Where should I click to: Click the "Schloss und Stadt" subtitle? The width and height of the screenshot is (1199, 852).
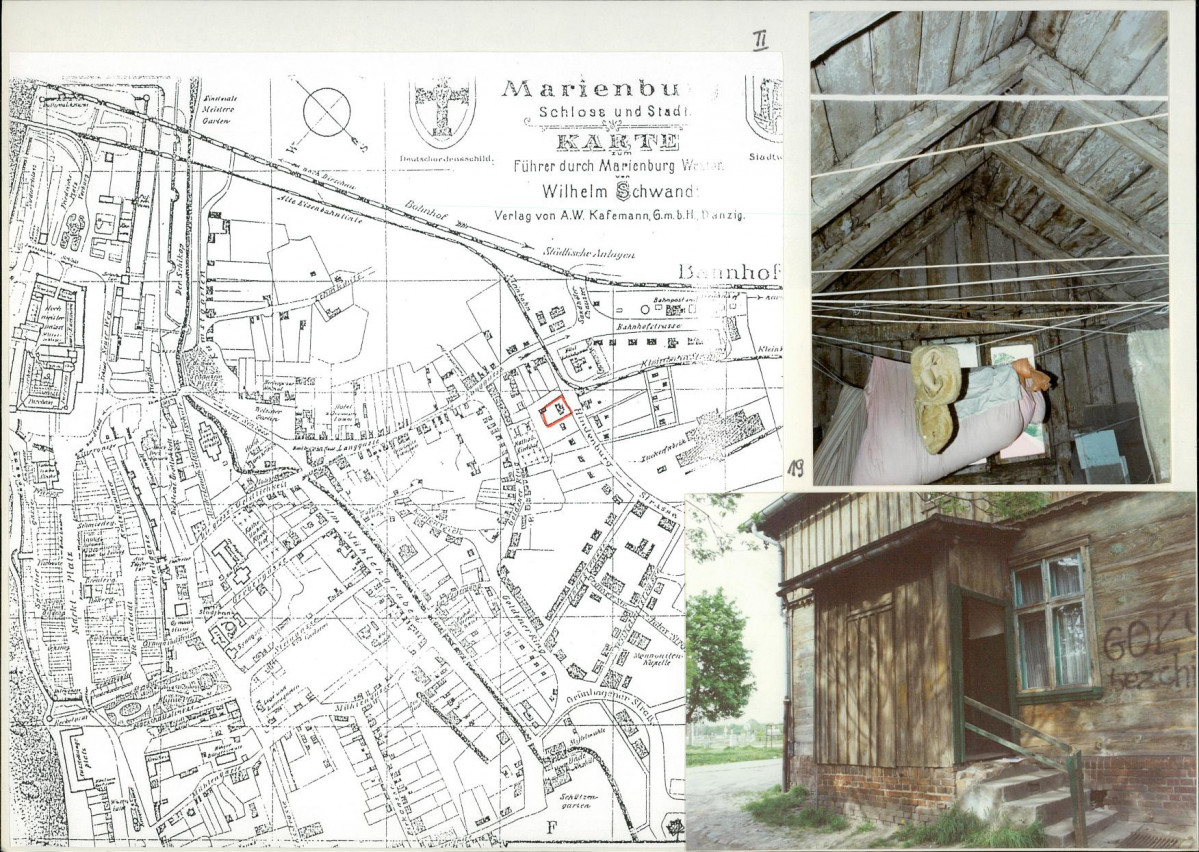point(615,112)
